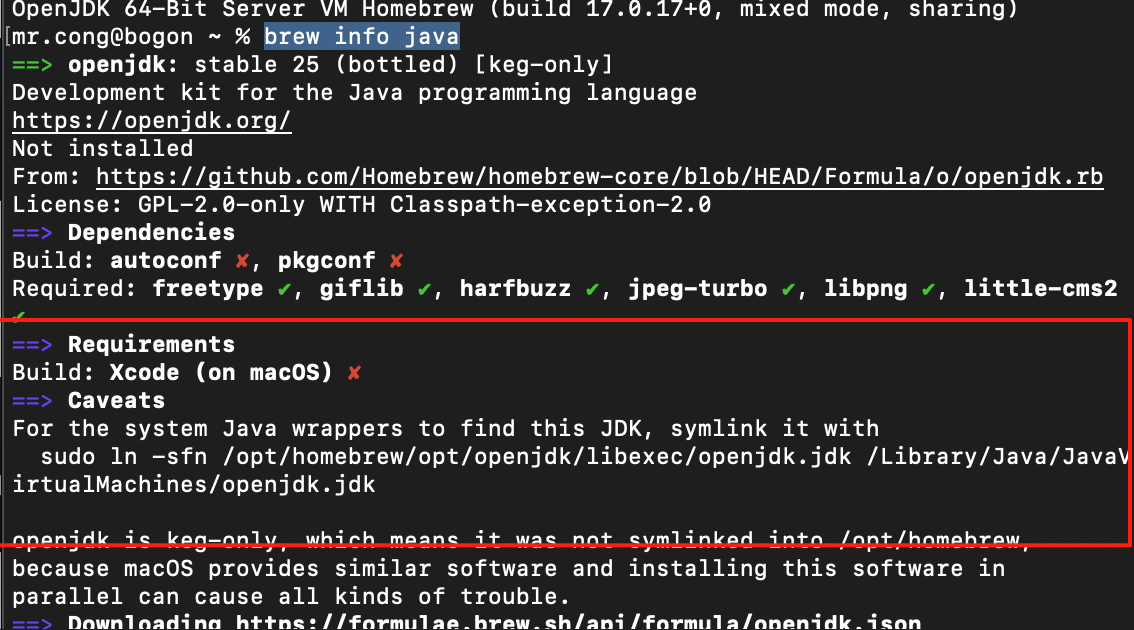Open the GitHub openjdk.rb formula link

click(x=600, y=176)
